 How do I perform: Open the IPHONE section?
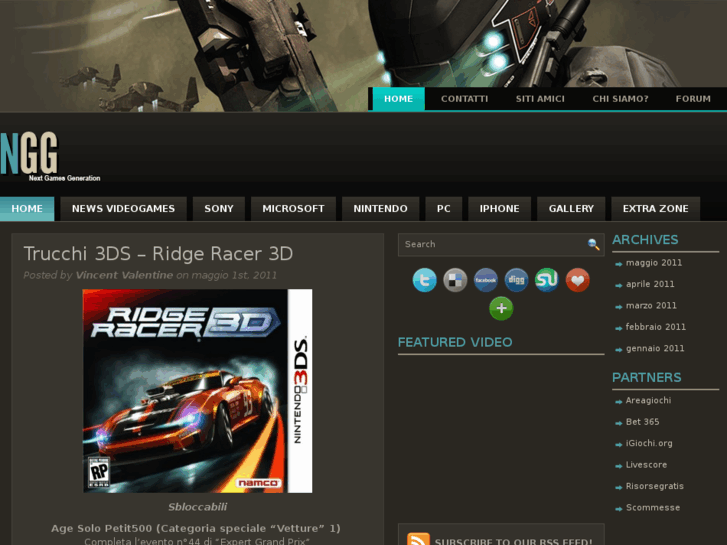[x=499, y=209]
